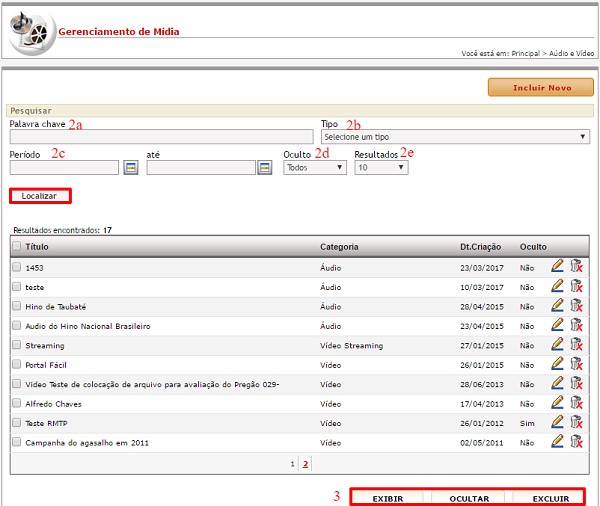Select all rows via header checkbox

(16, 246)
